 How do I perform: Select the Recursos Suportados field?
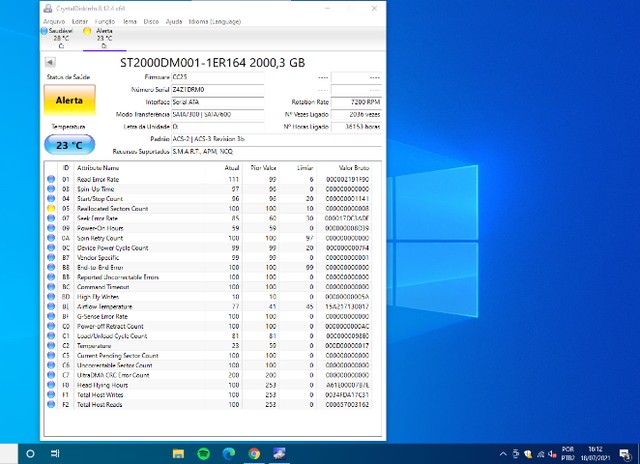276,151
